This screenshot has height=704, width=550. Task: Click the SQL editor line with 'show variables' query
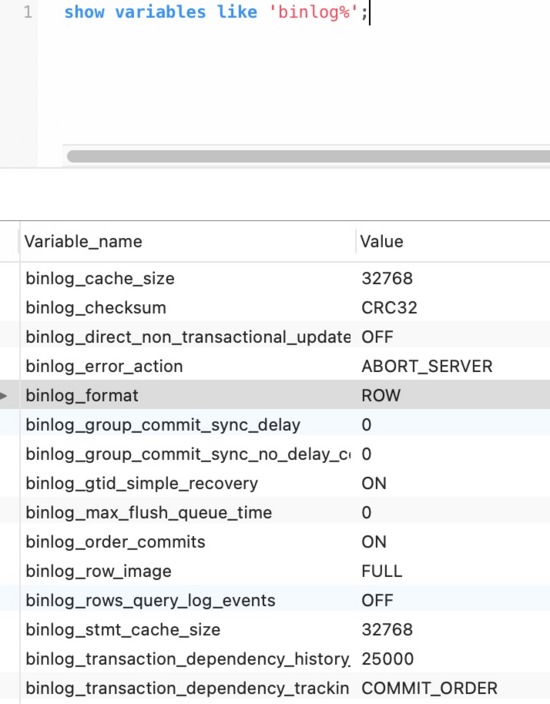(216, 12)
